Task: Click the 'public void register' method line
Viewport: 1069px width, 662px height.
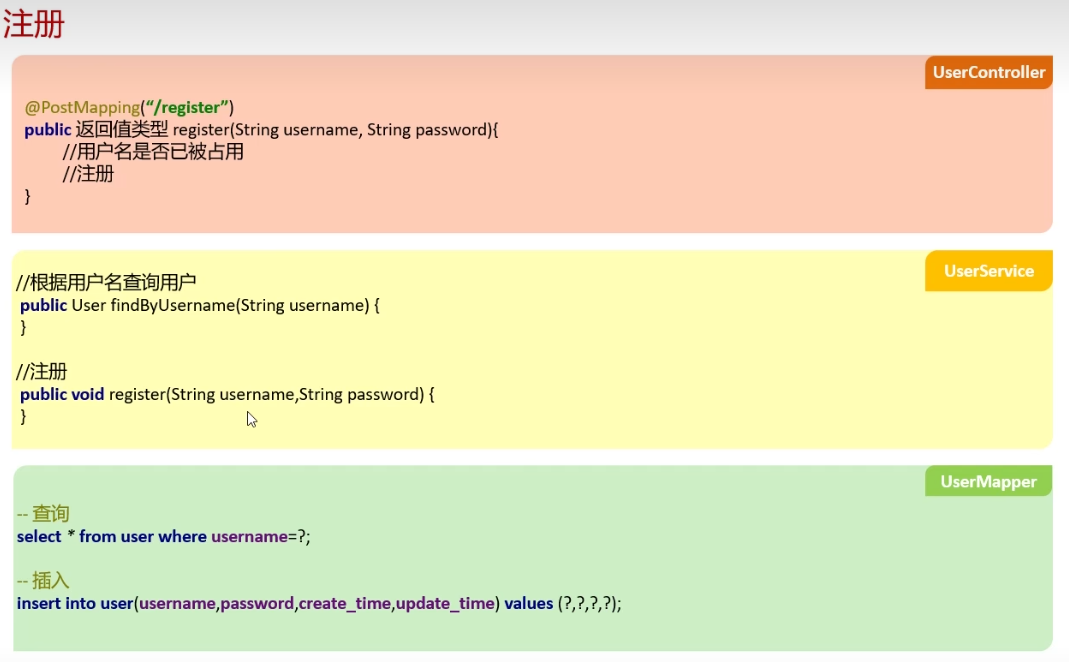Action: coord(227,394)
